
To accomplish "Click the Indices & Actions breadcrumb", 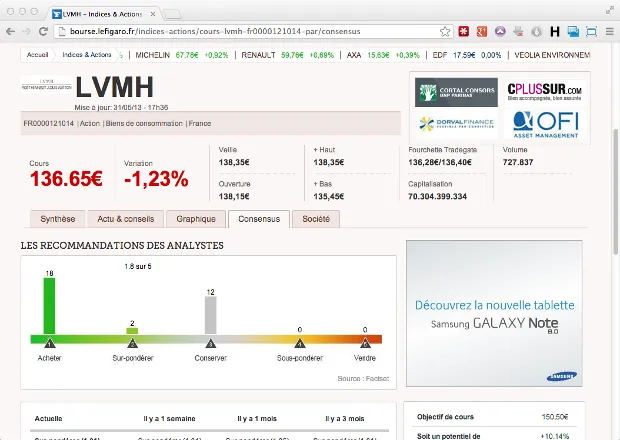I will [87, 55].
